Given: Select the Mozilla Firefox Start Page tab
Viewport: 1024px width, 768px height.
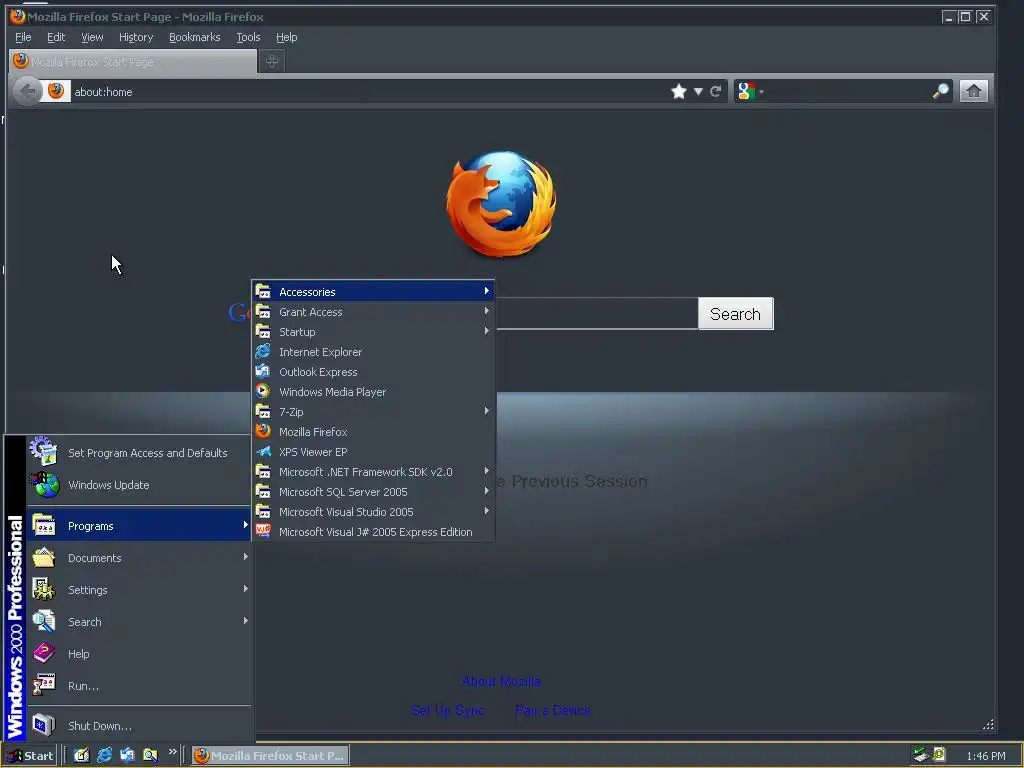Looking at the screenshot, I should pos(133,61).
